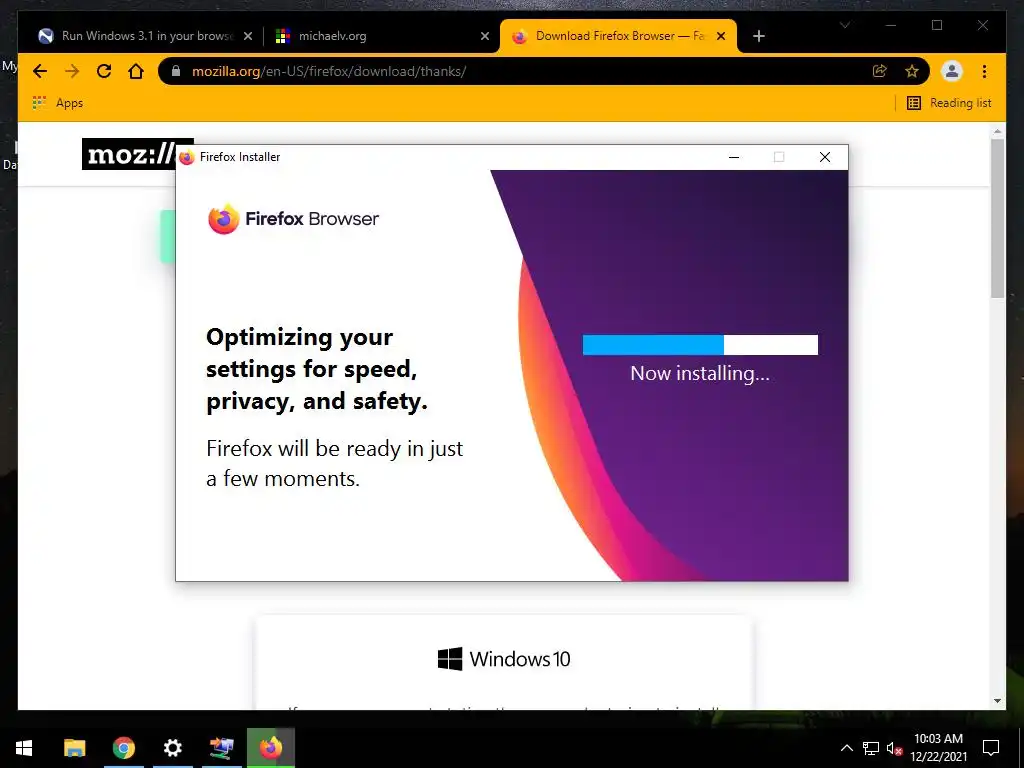
Task: Open Chrome's home page button
Action: [136, 71]
